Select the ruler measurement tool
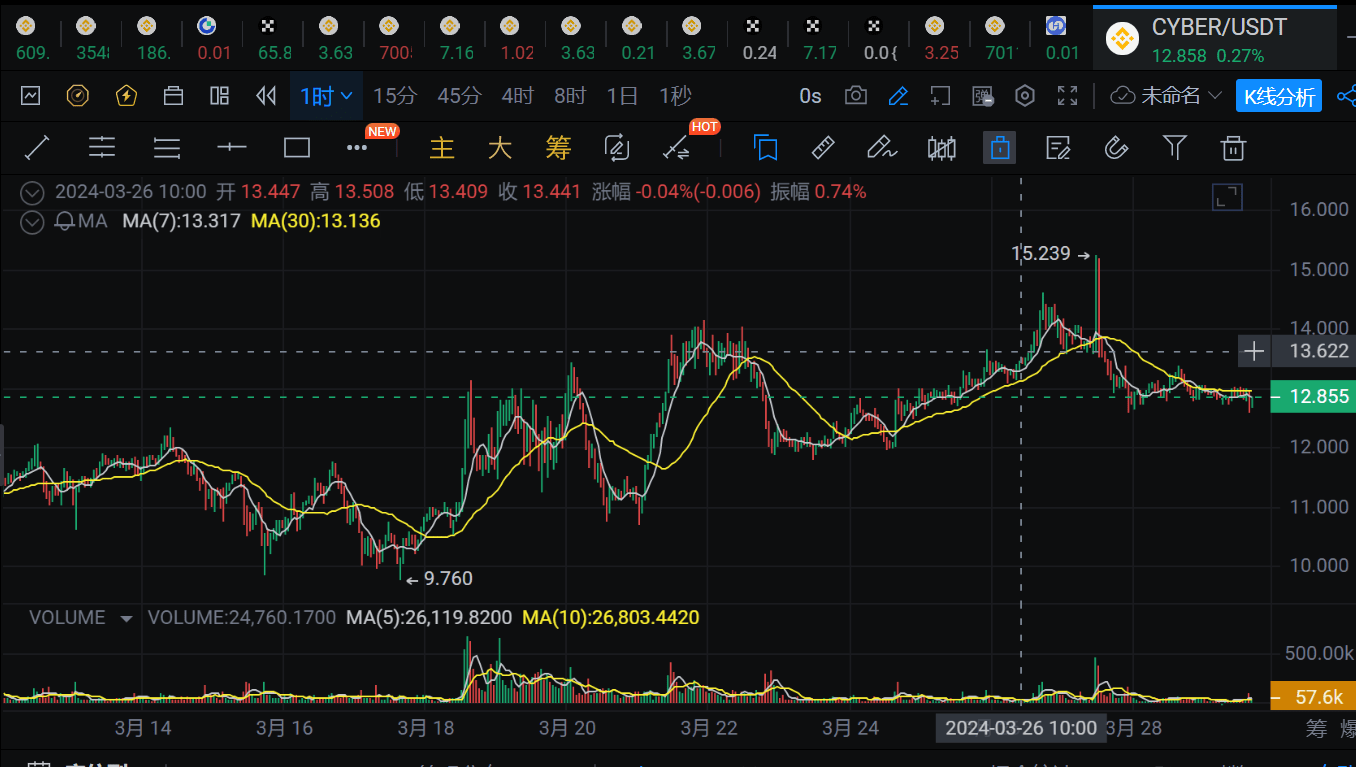Image resolution: width=1356 pixels, height=767 pixels. pyautogui.click(x=822, y=147)
